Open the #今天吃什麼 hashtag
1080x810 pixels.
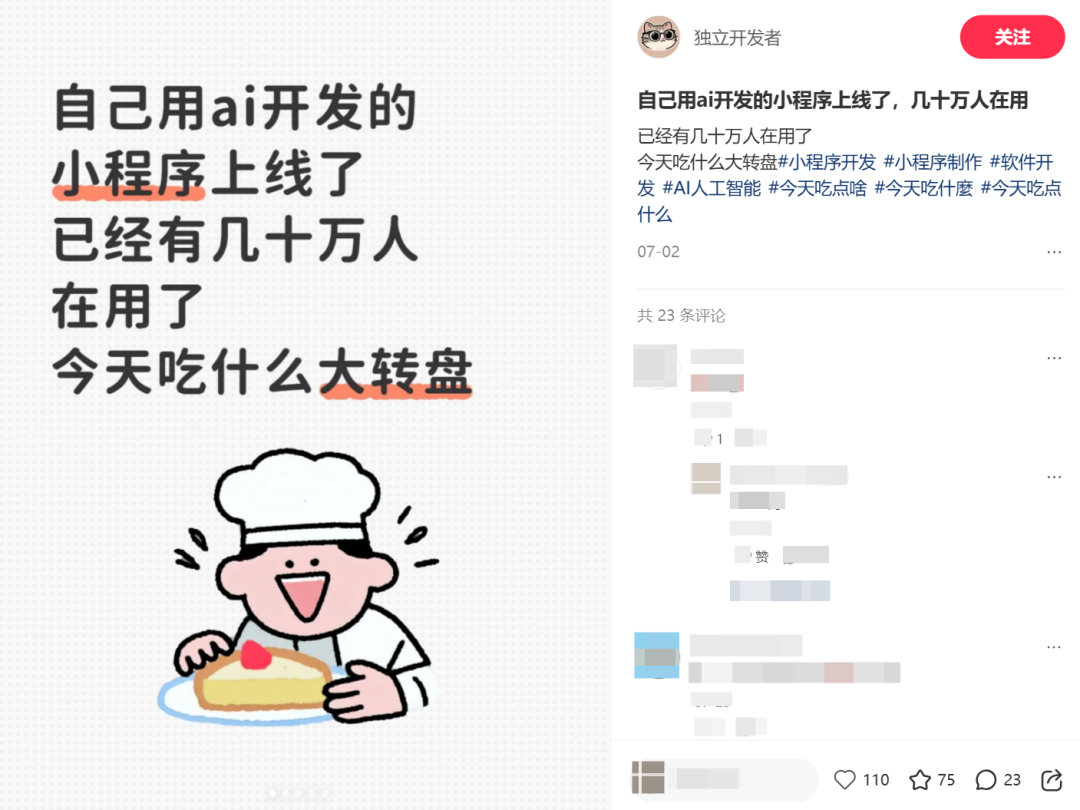point(924,189)
